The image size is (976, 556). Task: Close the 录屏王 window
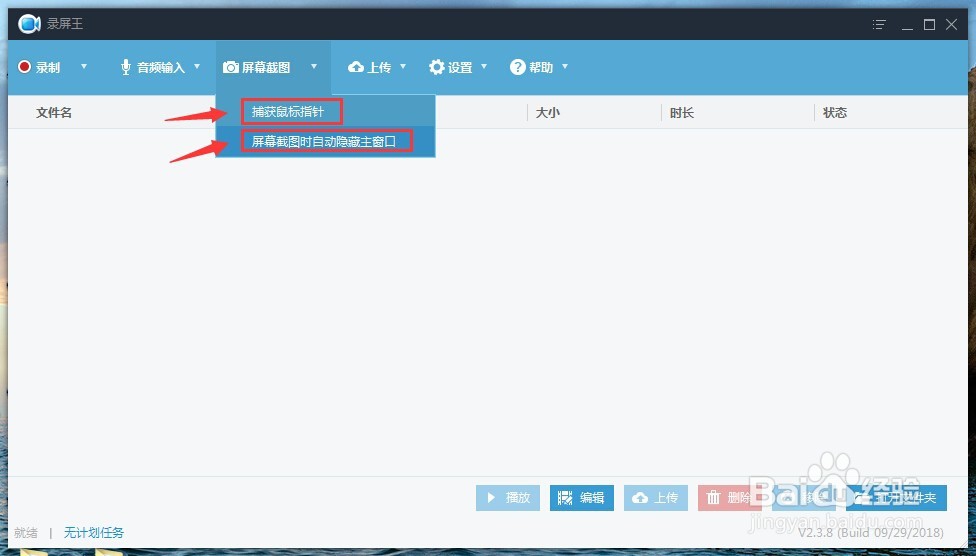[951, 25]
